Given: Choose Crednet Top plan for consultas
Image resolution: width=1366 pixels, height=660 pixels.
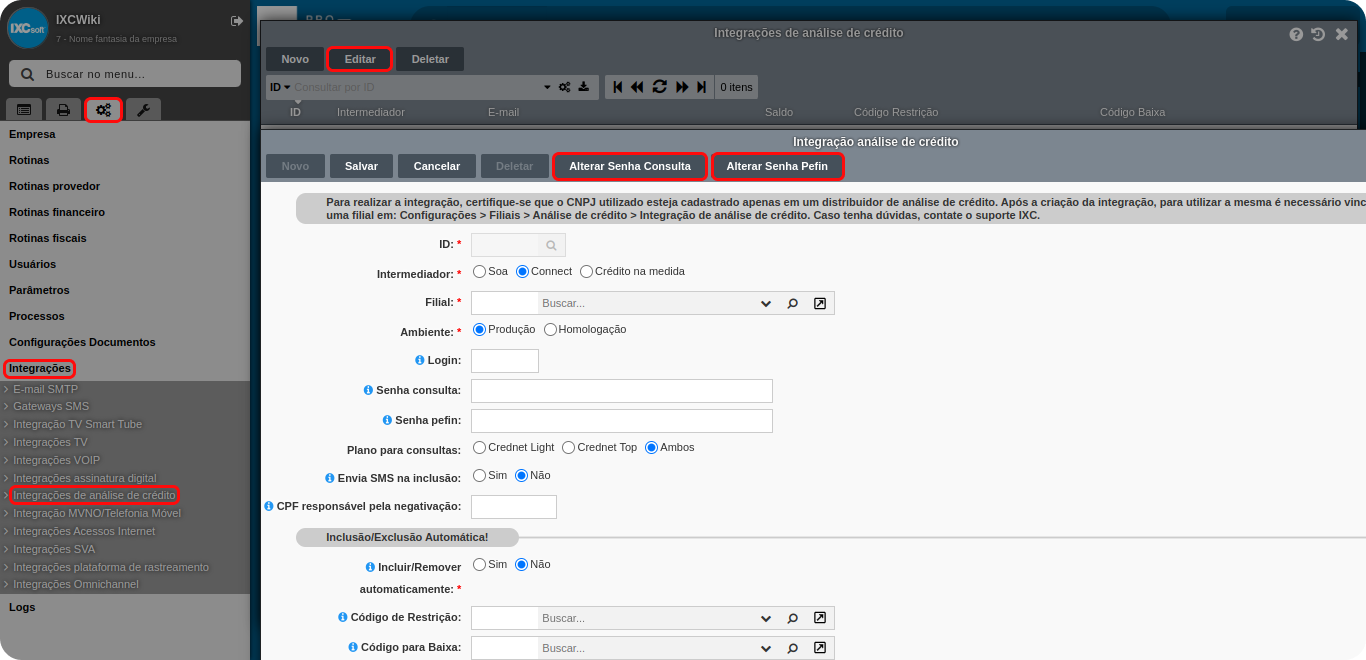Looking at the screenshot, I should (569, 447).
